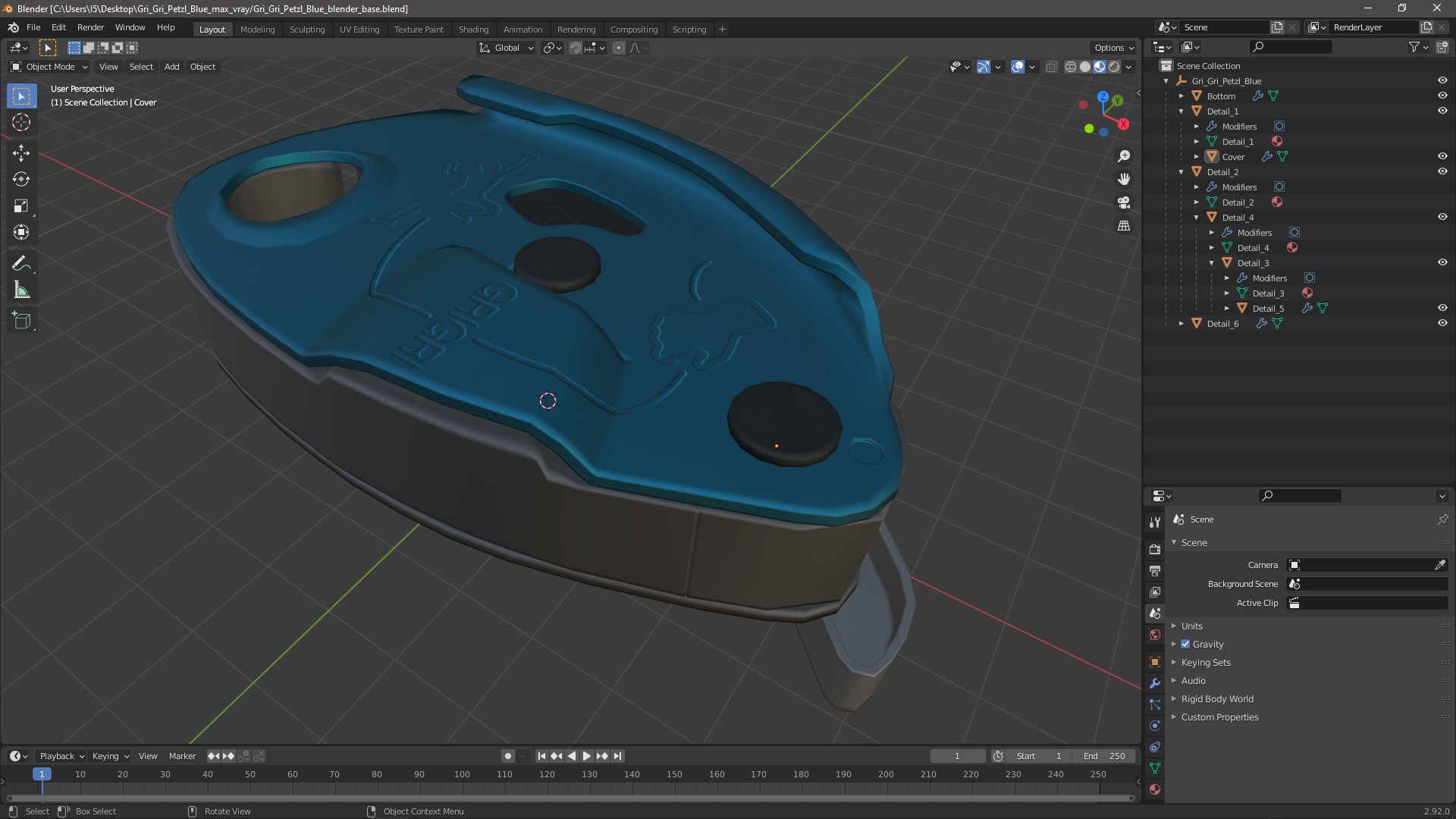This screenshot has height=819, width=1456.
Task: Switch to the Shading workspace tab
Action: pos(473,30)
